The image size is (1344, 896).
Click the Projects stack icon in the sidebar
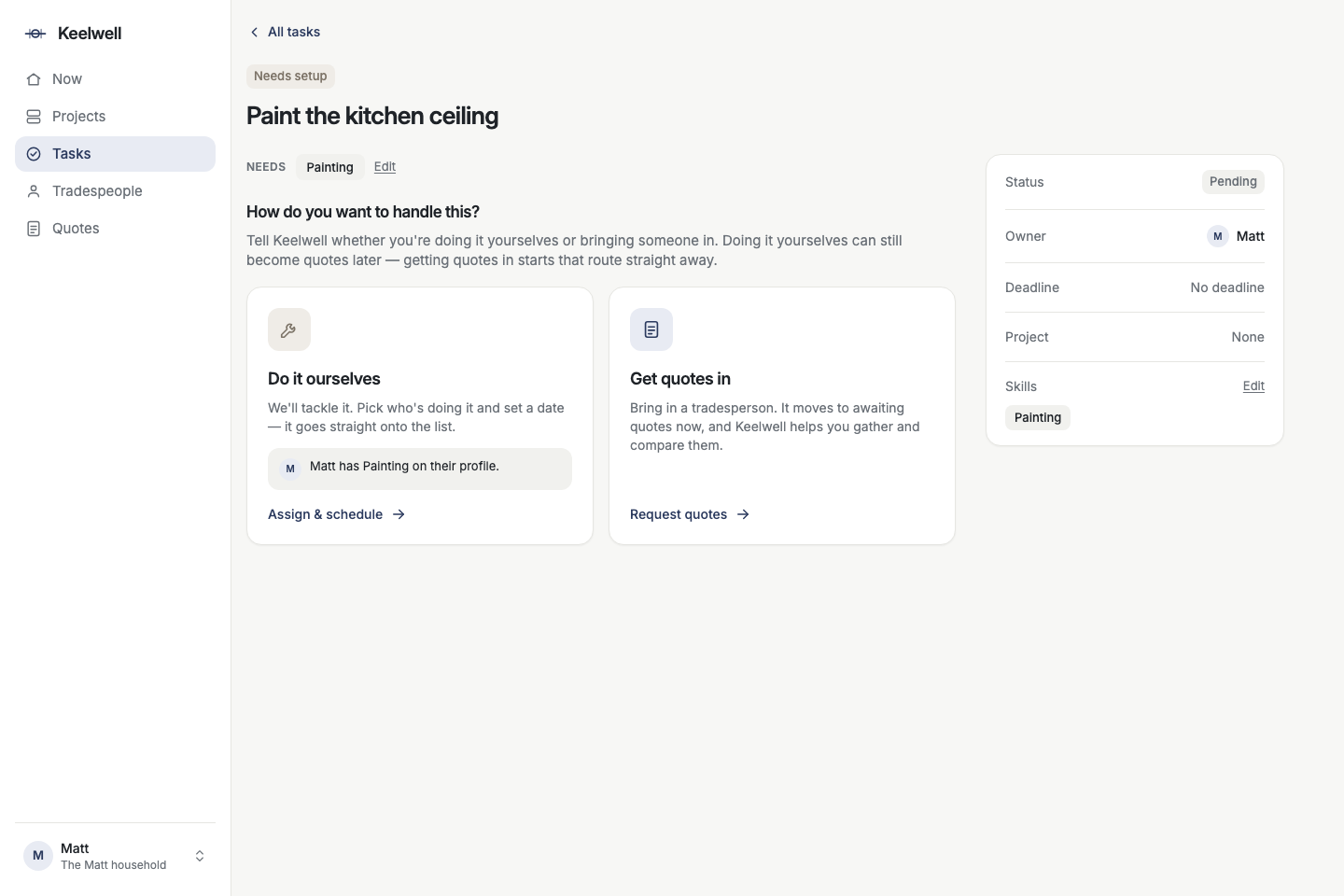coord(34,117)
